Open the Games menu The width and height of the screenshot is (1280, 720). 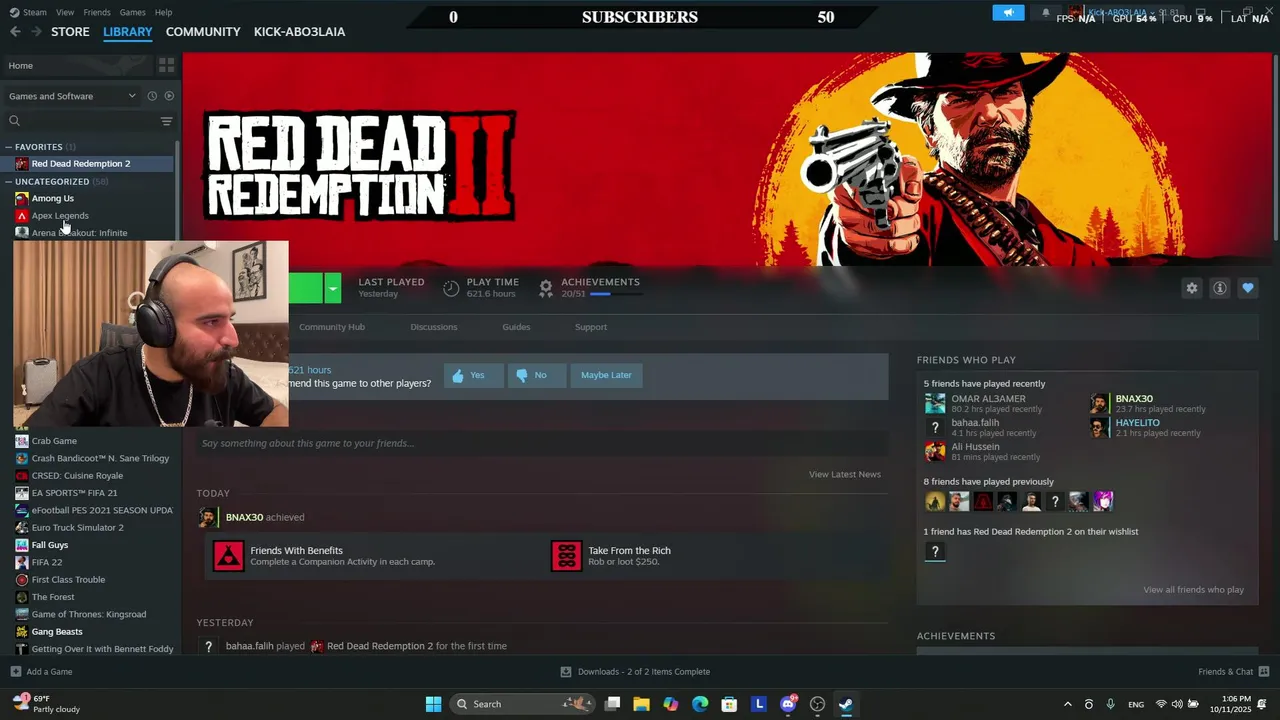tap(132, 12)
